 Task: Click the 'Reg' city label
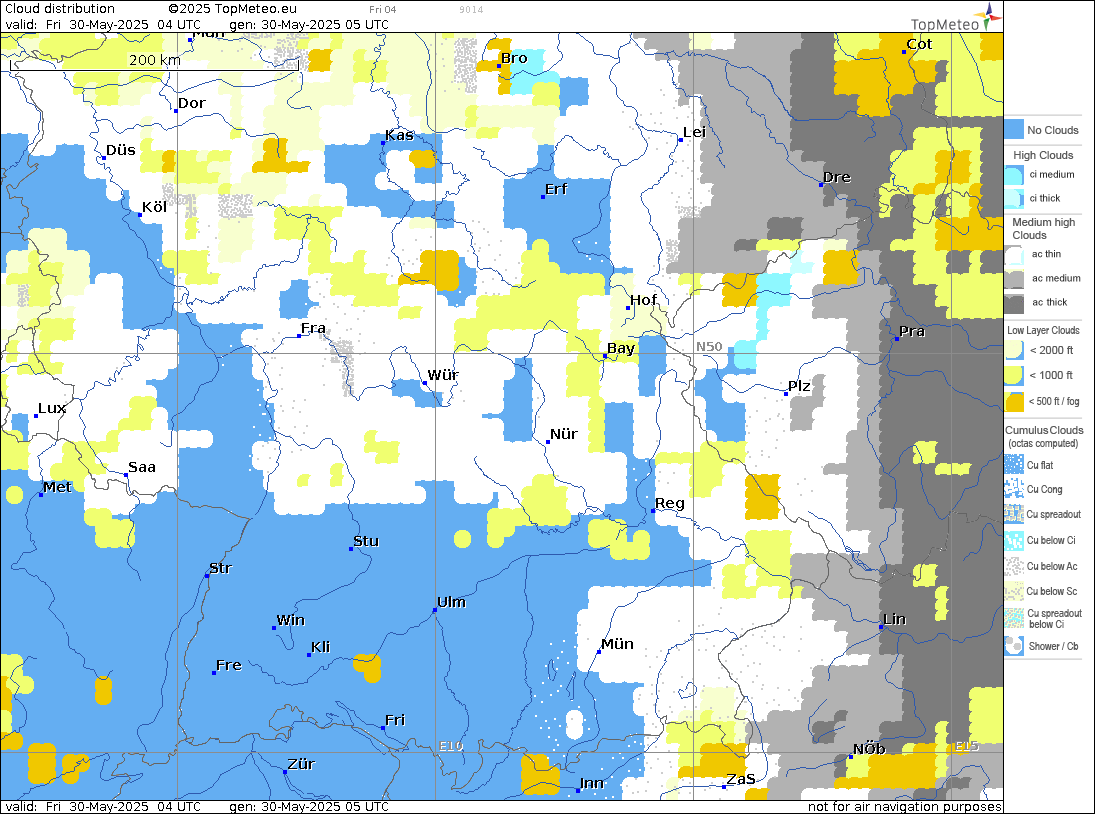[x=670, y=503]
